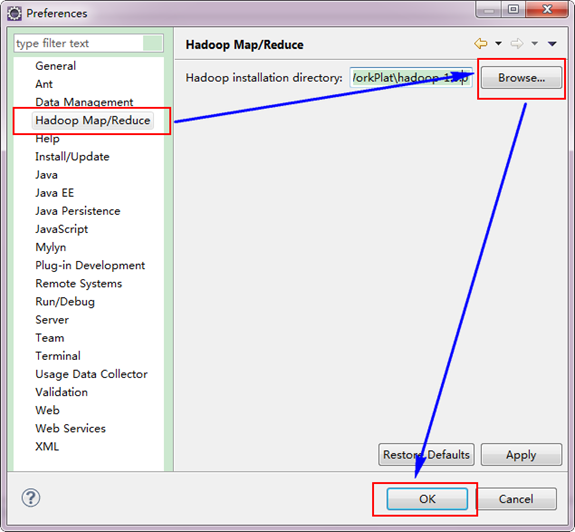Clear filter text using the box icon
Viewport: 575px width, 532px height.
[x=153, y=43]
